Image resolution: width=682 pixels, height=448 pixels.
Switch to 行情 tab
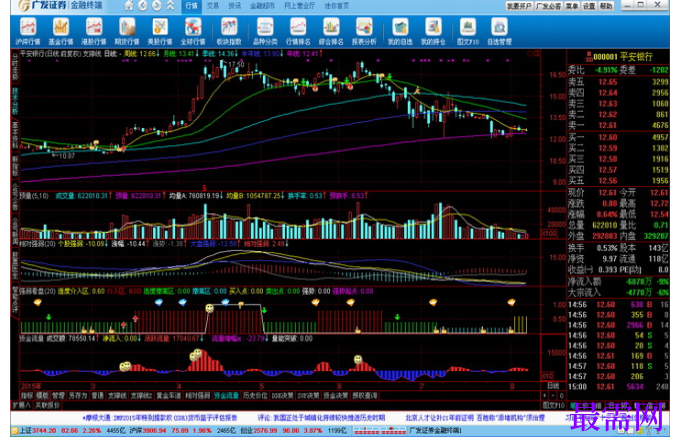tap(191, 6)
